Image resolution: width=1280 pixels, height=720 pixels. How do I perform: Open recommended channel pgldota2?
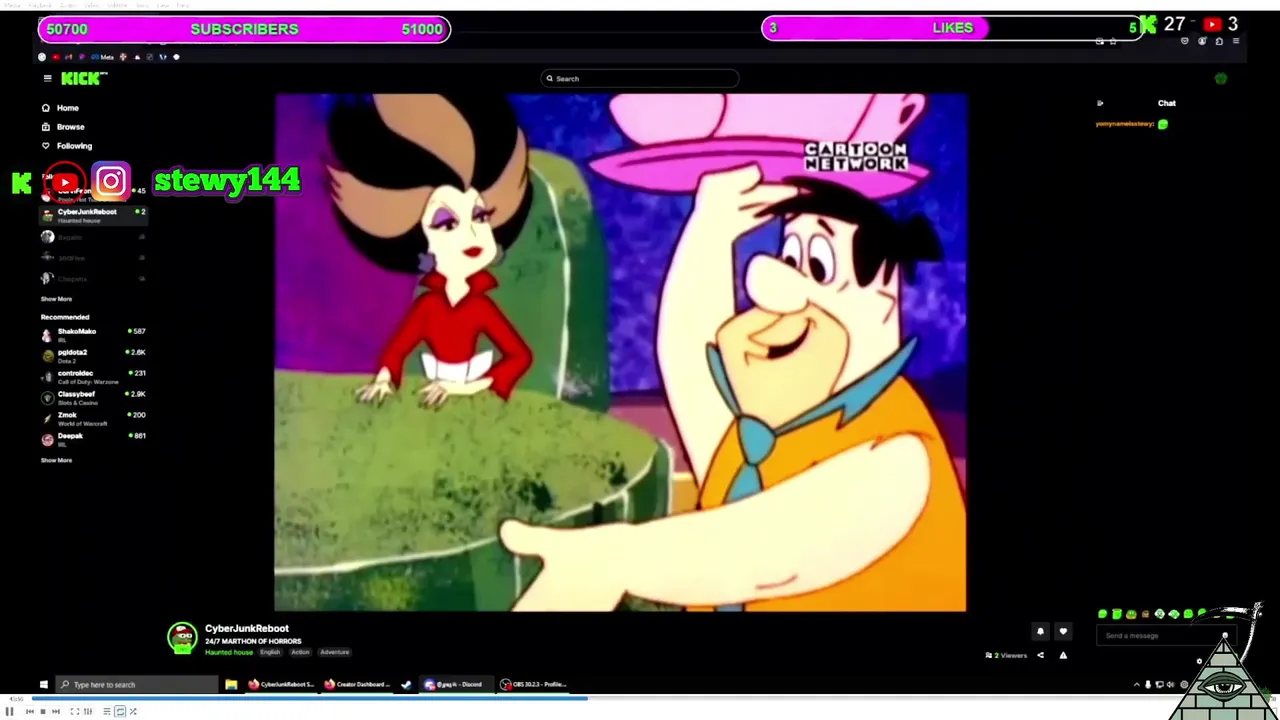coord(93,355)
